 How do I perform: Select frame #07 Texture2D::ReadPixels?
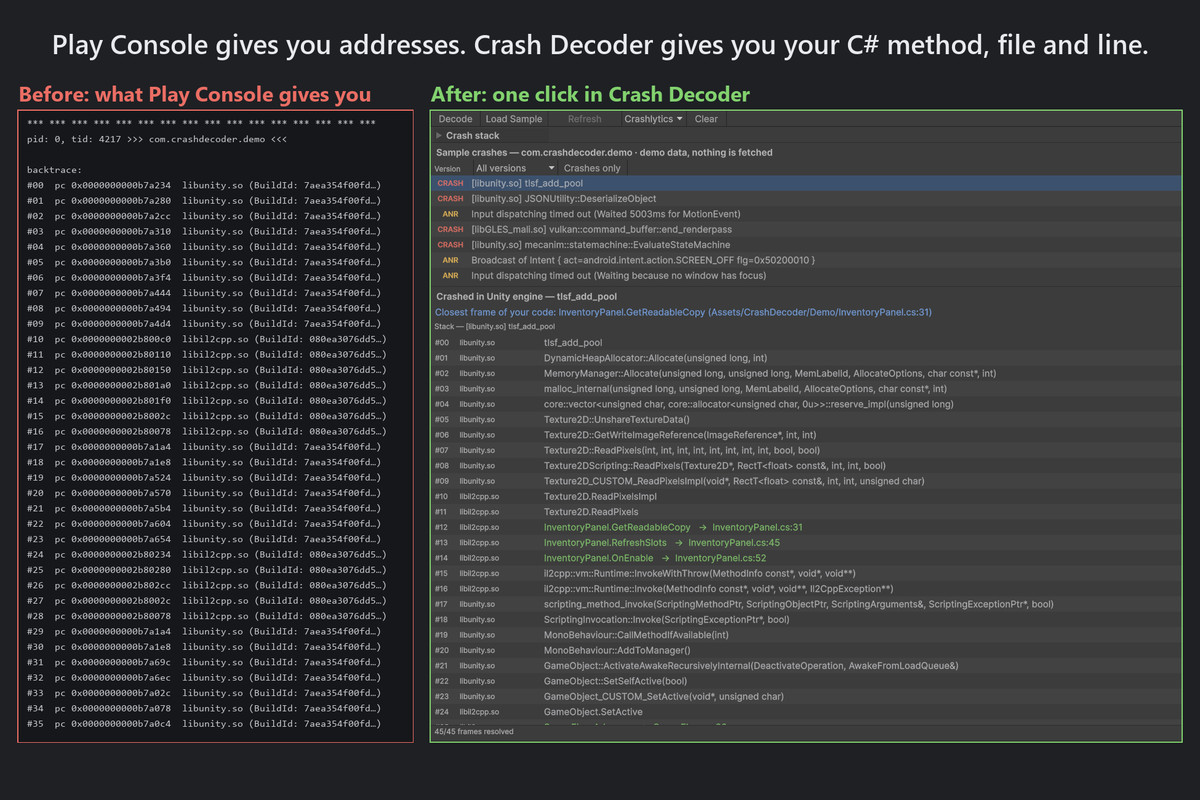point(807,450)
